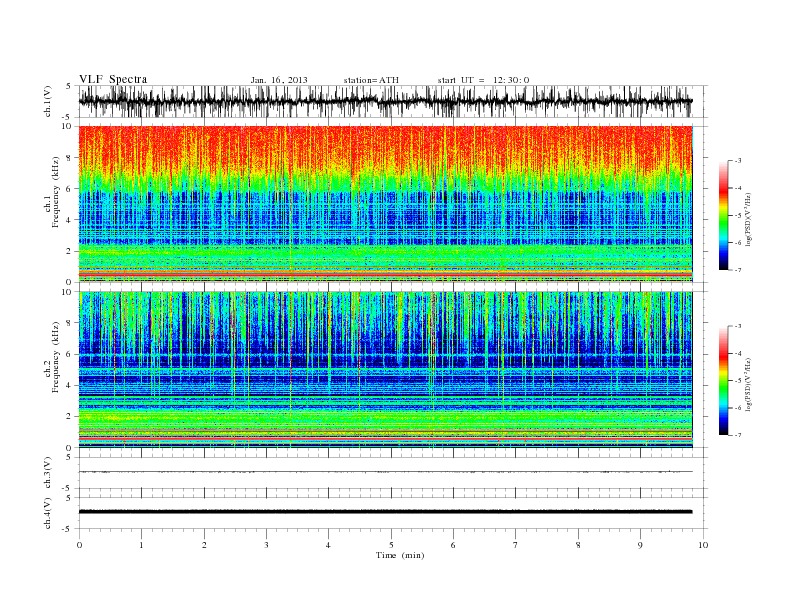
Task: Click the "VLF Spectra" title text
Action: 113,79
